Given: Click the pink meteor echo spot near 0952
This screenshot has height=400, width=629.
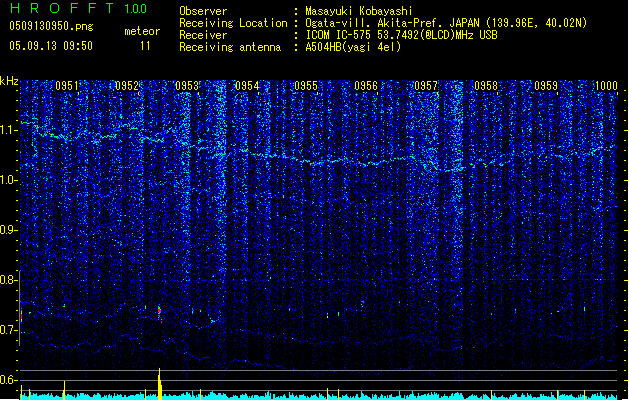Looking at the screenshot, I should click(x=159, y=311).
